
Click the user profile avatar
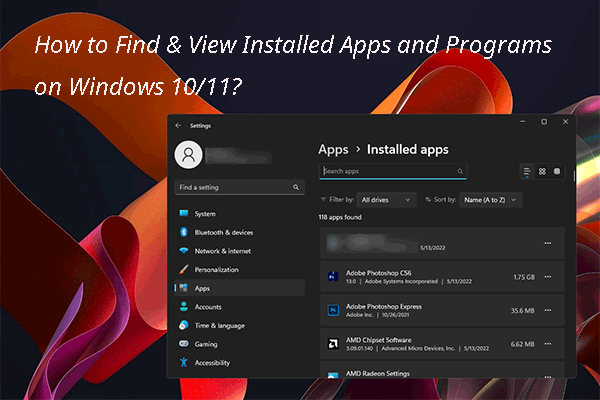pos(188,154)
